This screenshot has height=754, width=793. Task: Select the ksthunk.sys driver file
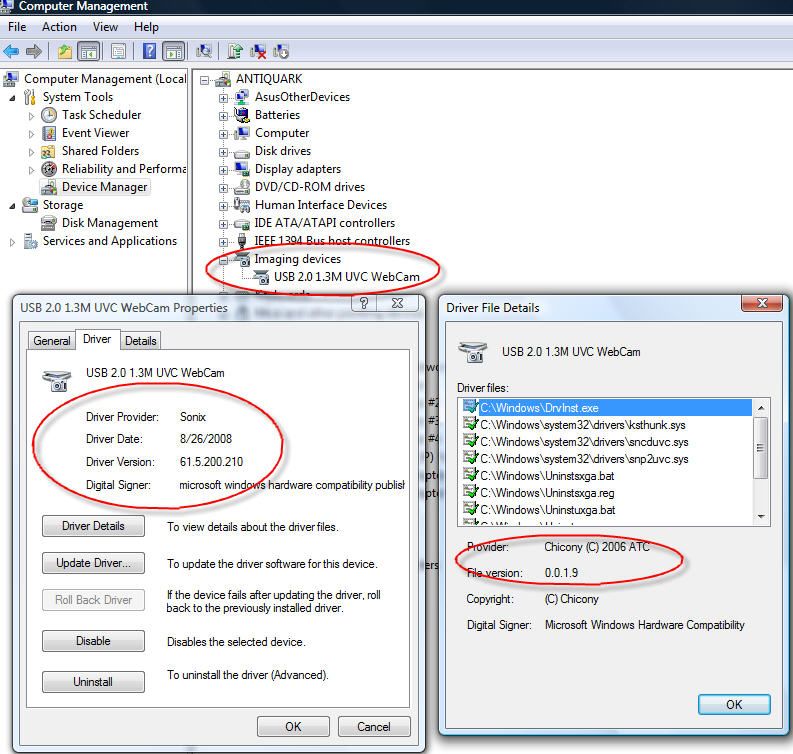pyautogui.click(x=583, y=425)
